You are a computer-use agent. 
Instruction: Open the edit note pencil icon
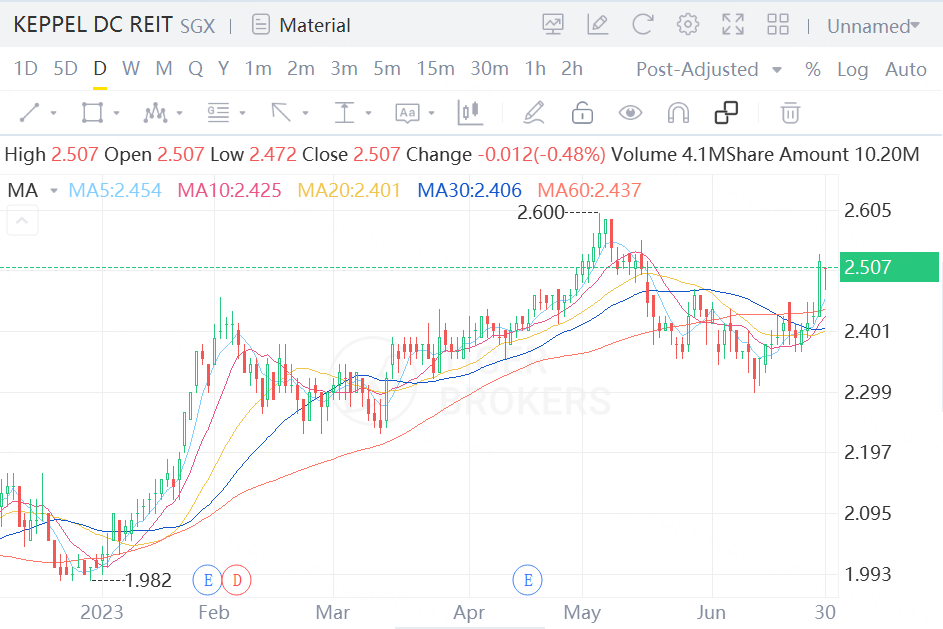(x=597, y=25)
